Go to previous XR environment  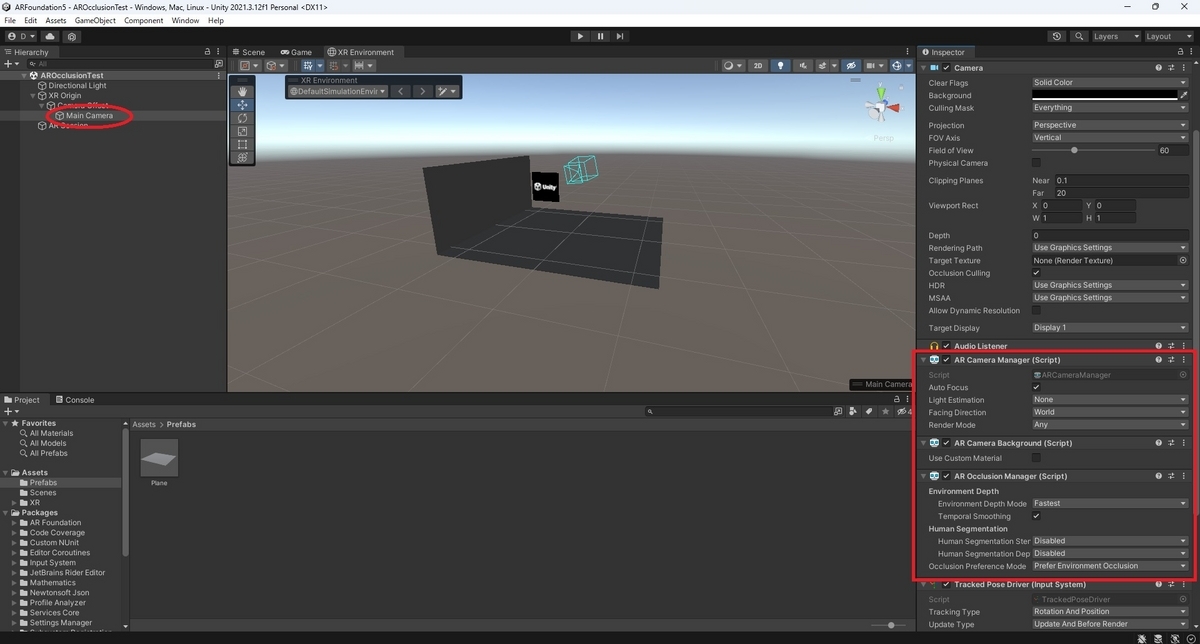[400, 91]
